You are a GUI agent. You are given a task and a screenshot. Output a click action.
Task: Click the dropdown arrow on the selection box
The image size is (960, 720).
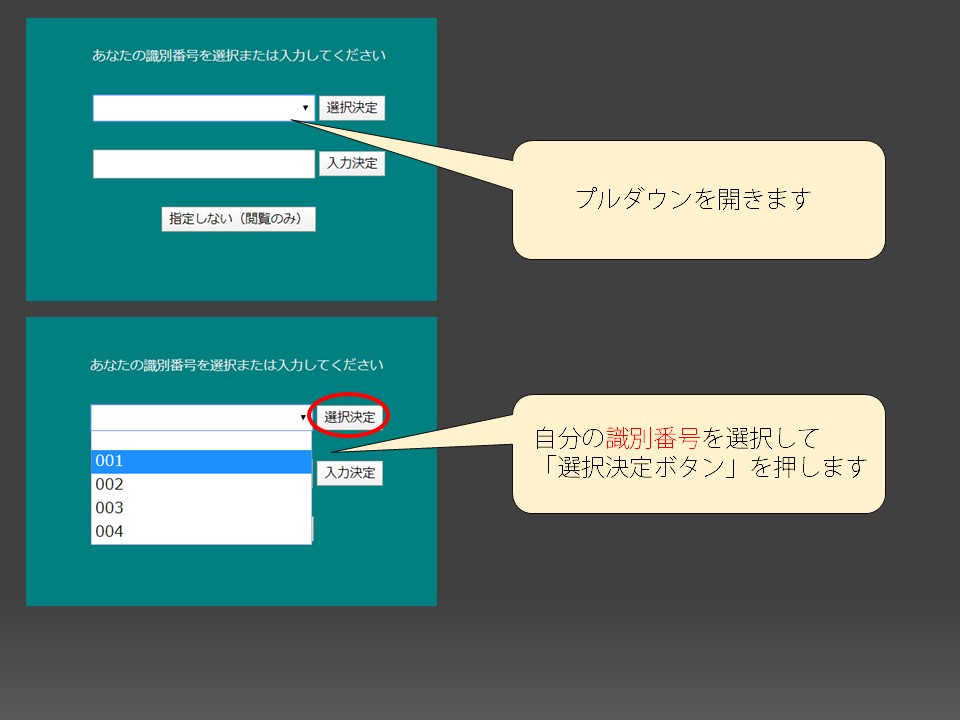click(x=305, y=108)
